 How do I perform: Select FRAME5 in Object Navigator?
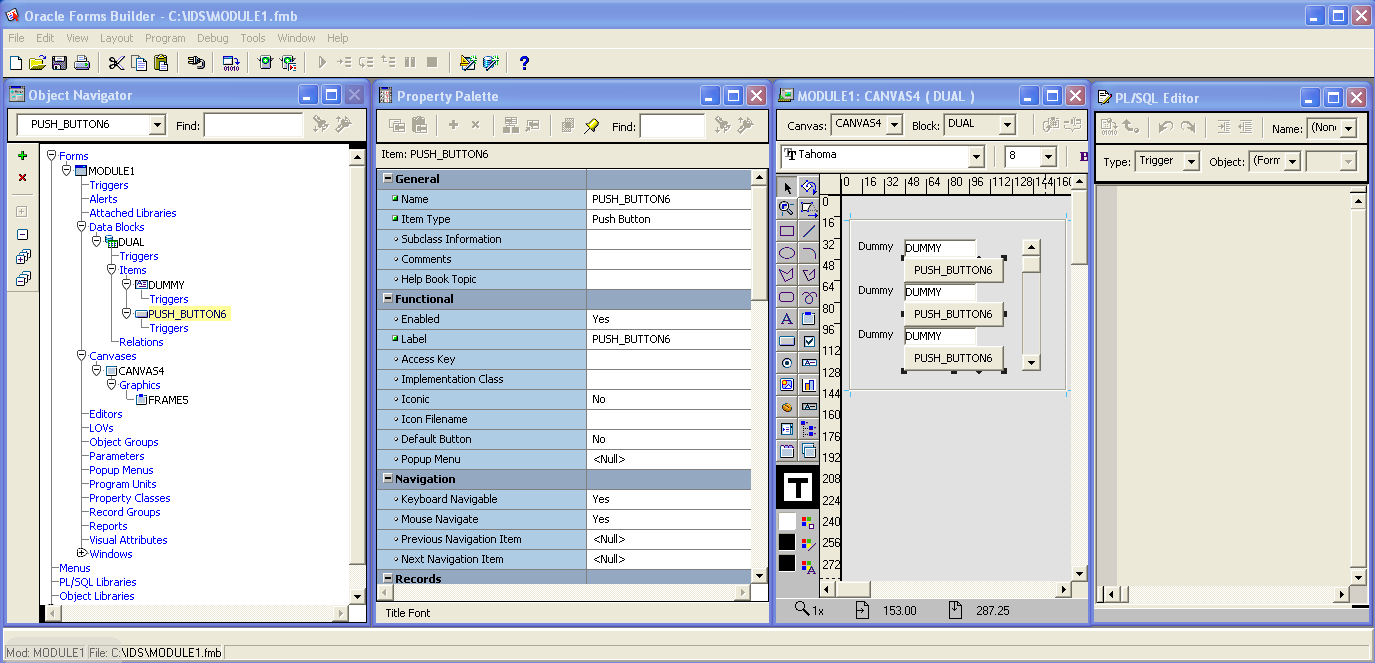[168, 400]
